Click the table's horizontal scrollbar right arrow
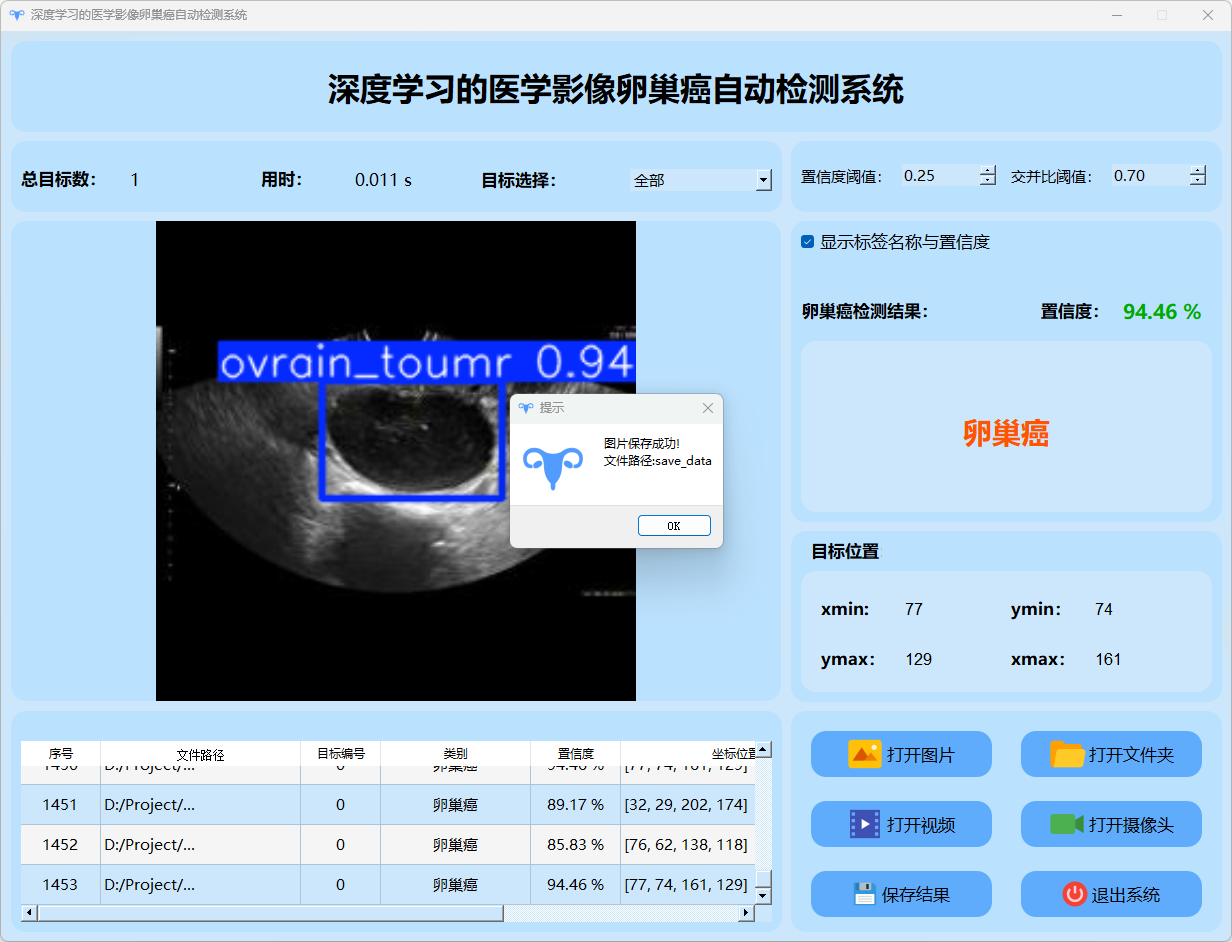1232x942 pixels. click(745, 913)
